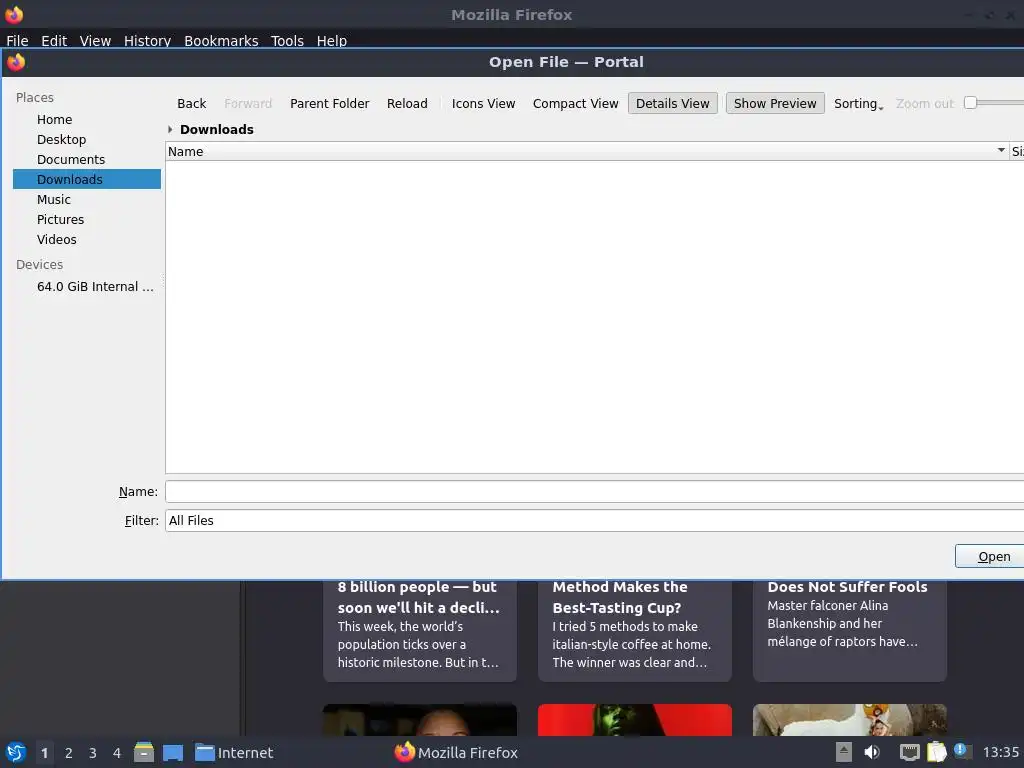Screen dimensions: 1024x768
Task: Select Documents in Places
Action: click(87, 159)
